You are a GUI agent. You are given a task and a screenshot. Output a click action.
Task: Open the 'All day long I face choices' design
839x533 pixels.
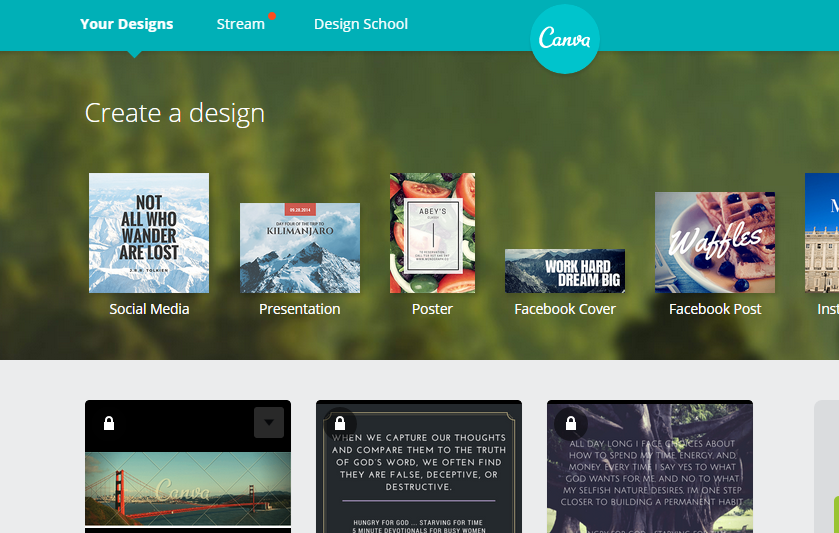[650, 467]
